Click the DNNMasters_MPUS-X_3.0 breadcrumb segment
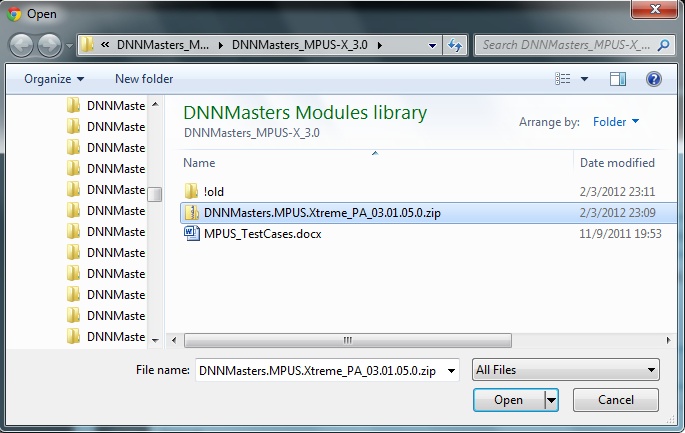This screenshot has height=433, width=685. tap(300, 45)
